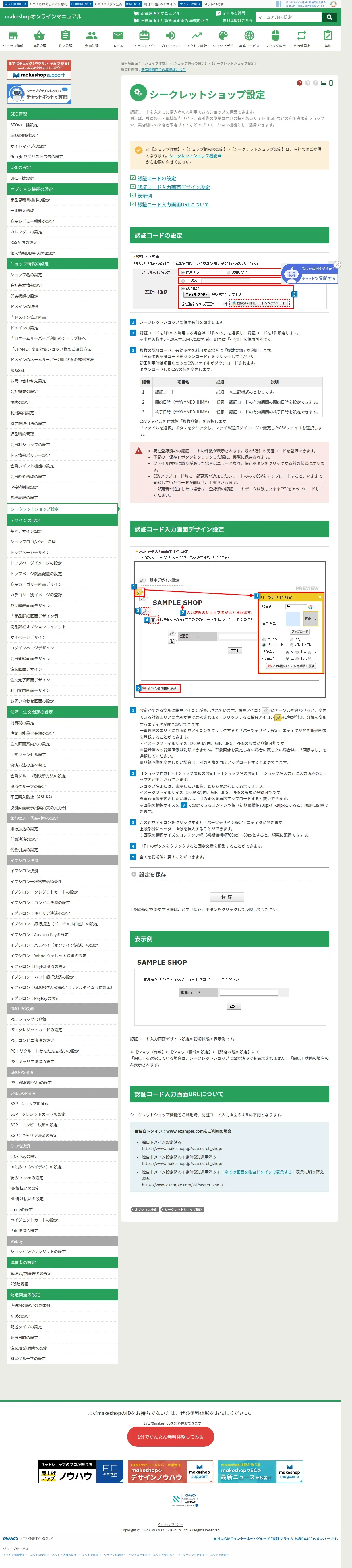Image resolution: width=352 pixels, height=1568 pixels.
Task: Select シークレットショップ設定 sidebar item
Action: click(x=62, y=509)
